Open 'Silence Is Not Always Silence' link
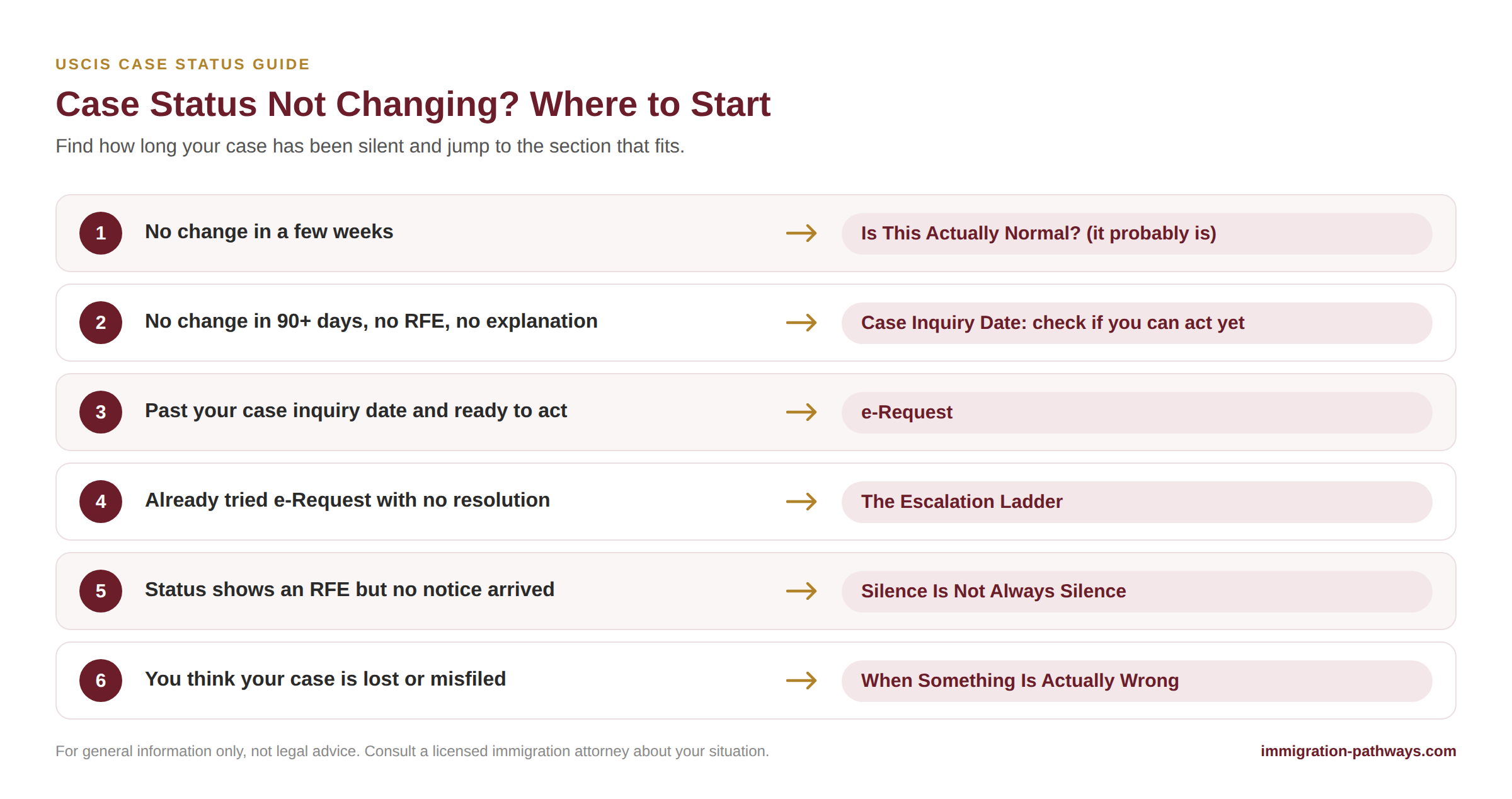The width and height of the screenshot is (1512, 799). tap(1137, 591)
